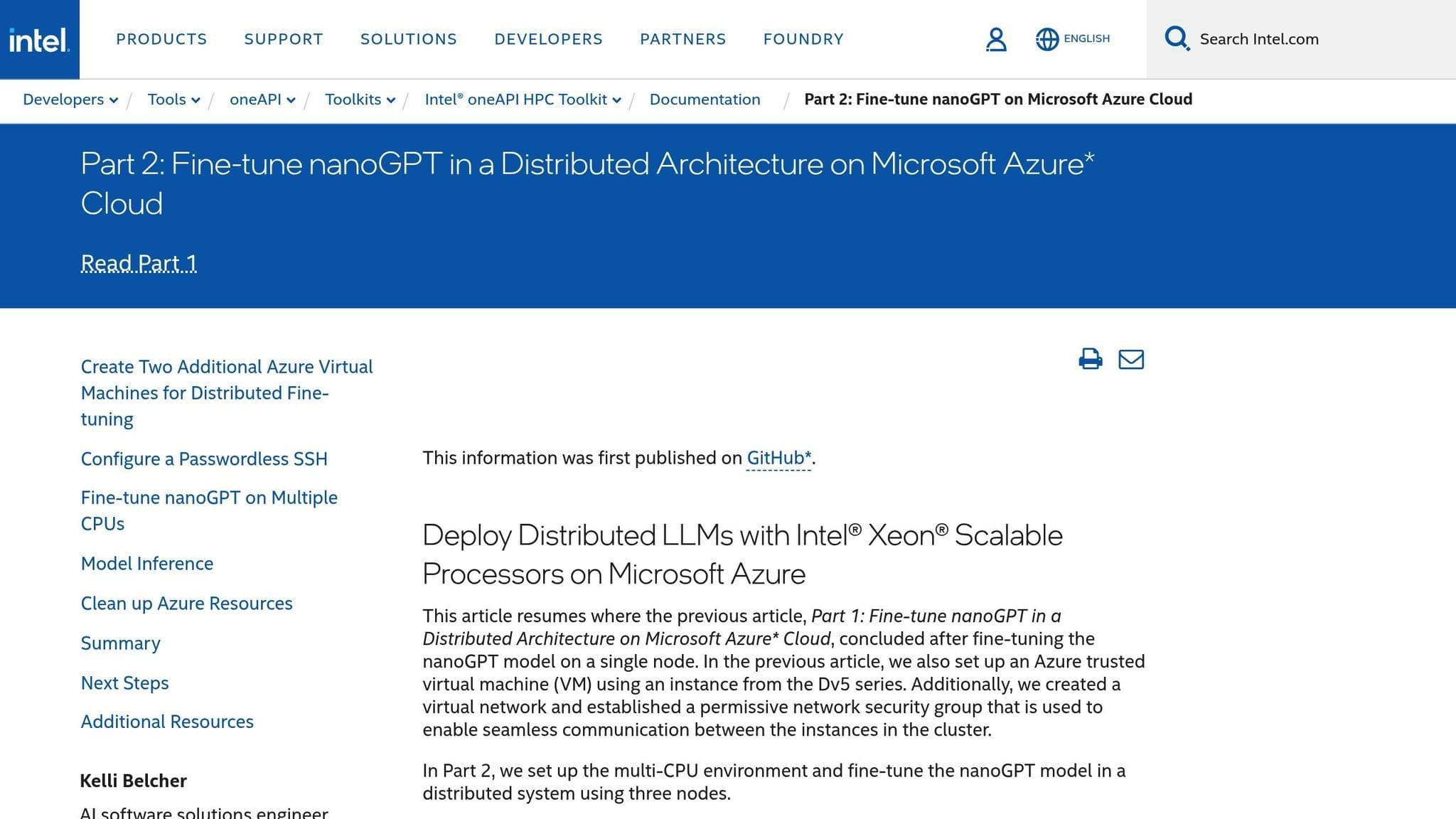Click the ENGLISH language selector text

(1086, 38)
